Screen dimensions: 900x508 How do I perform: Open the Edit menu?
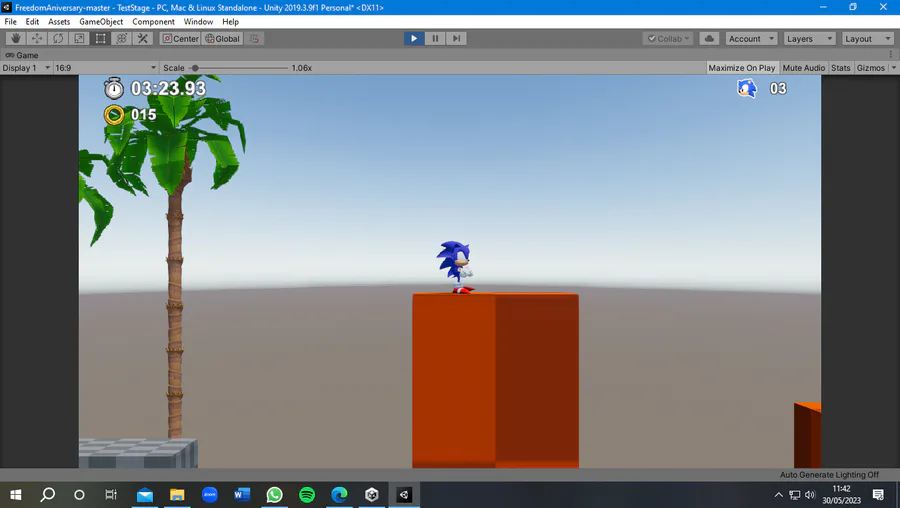click(x=32, y=22)
